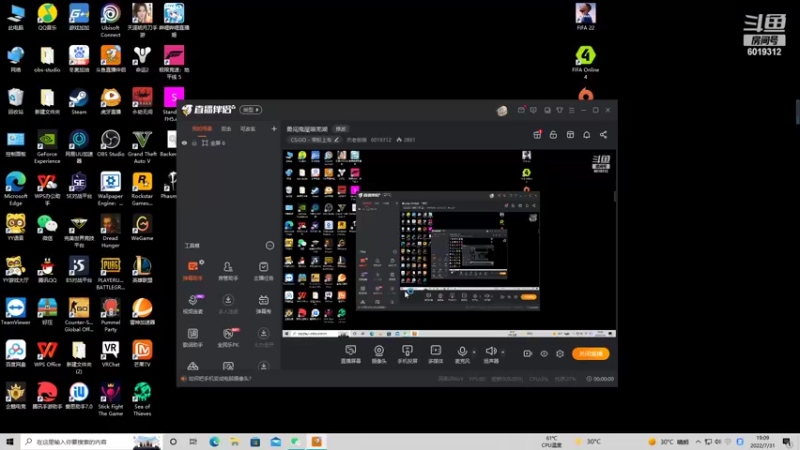Viewport: 800px width, 450px height.
Task: Open the mail icon in title bar
Action: click(x=521, y=110)
